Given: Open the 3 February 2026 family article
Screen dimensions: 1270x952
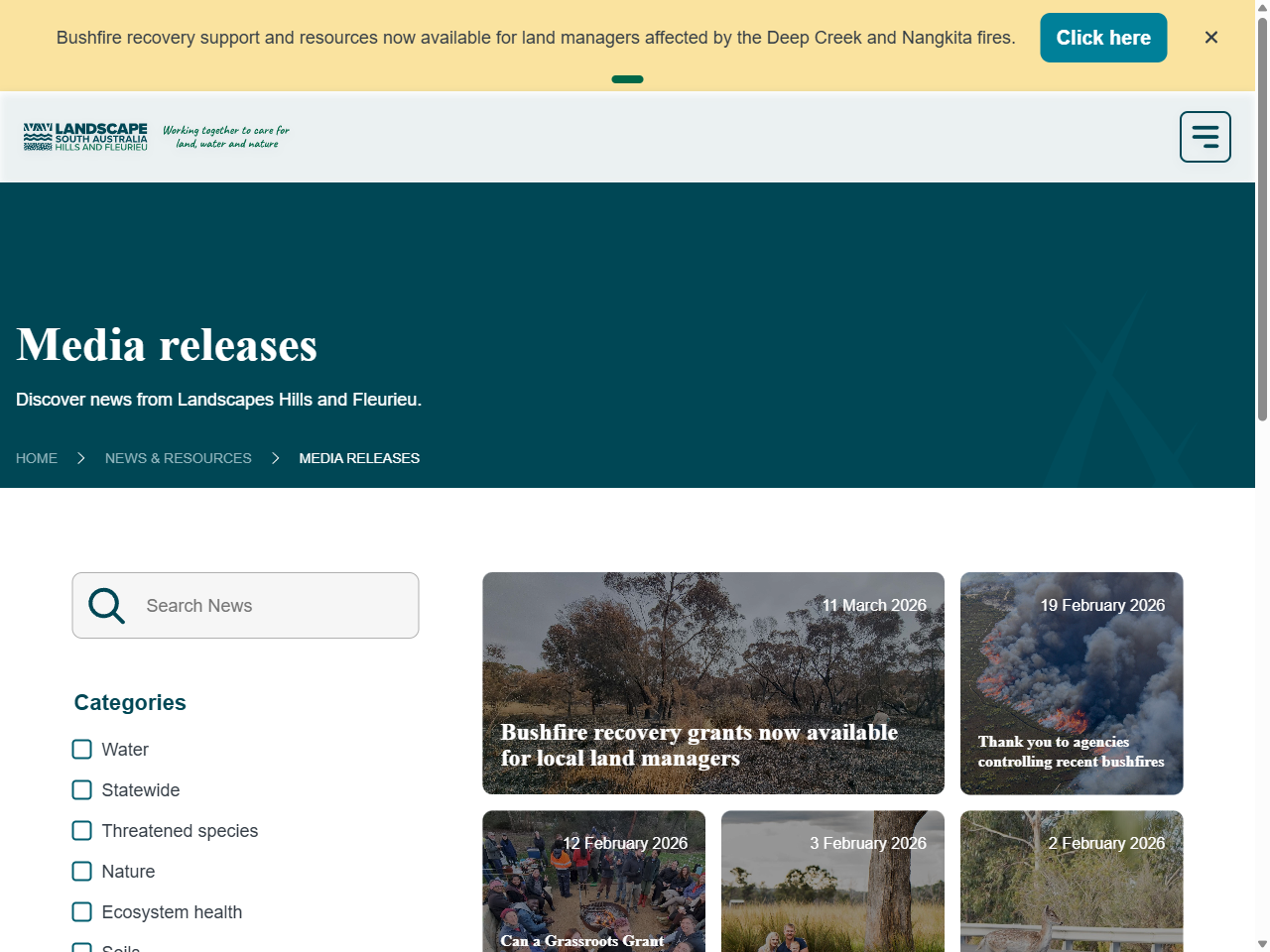Looking at the screenshot, I should pos(832,882).
